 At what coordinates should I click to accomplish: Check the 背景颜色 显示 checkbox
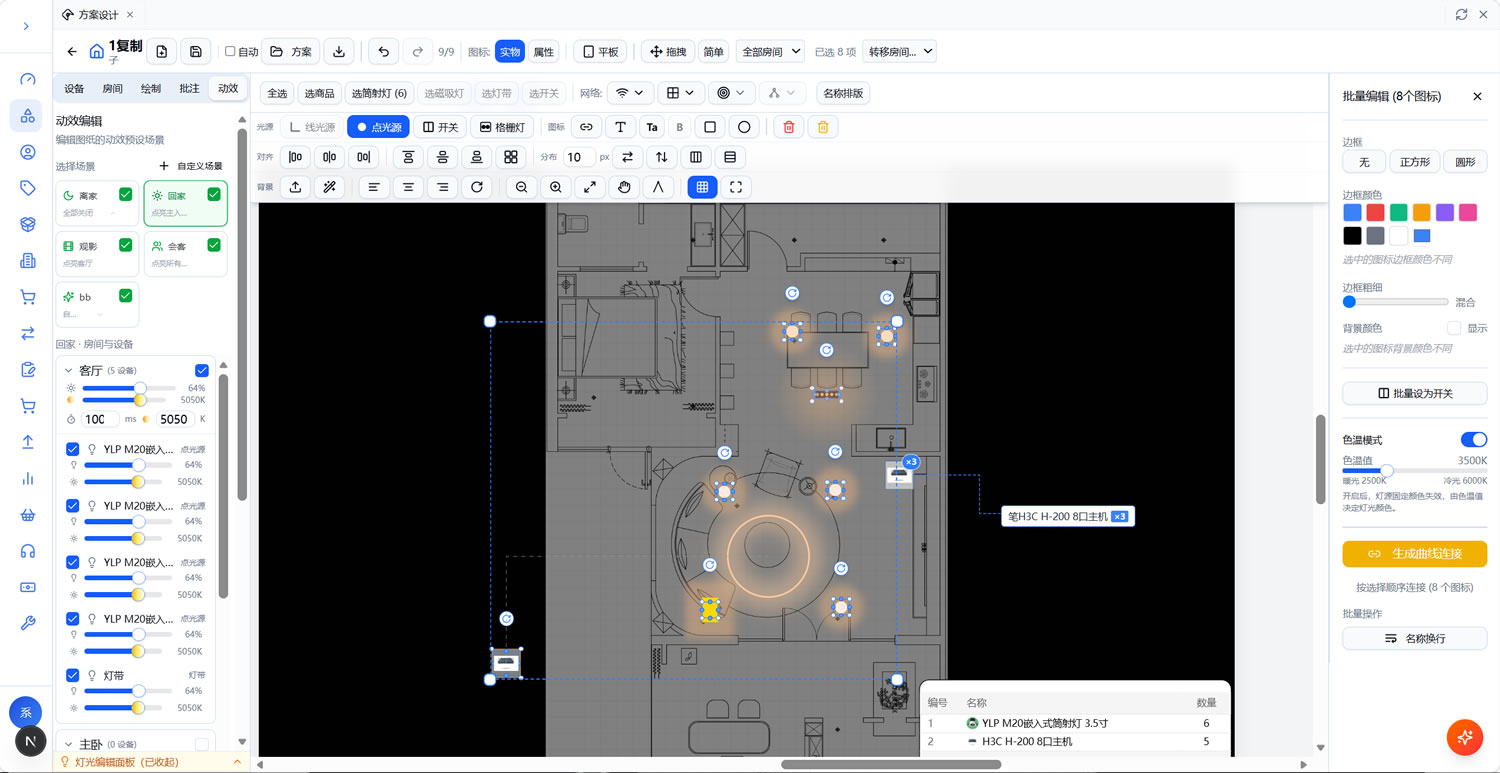coord(1453,328)
